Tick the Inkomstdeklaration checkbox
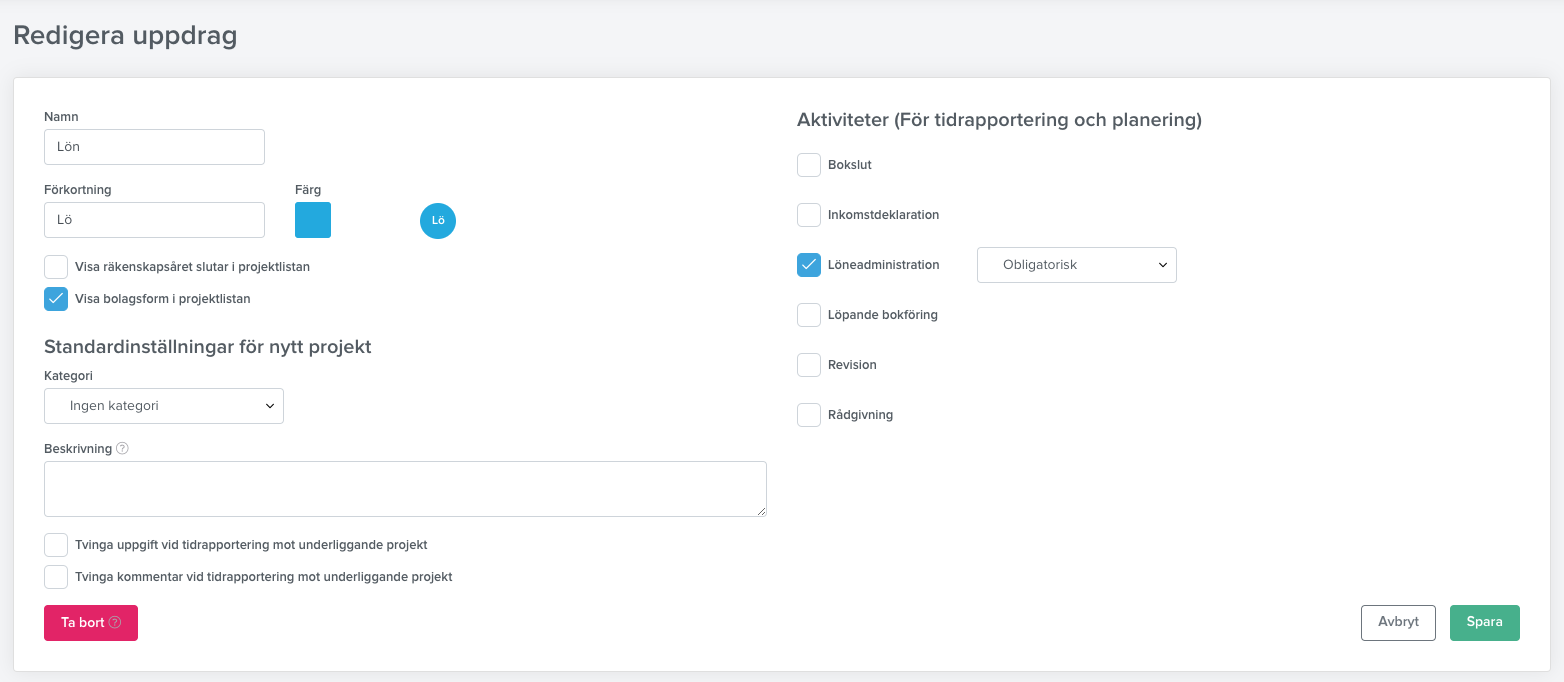This screenshot has width=1564, height=682. [809, 214]
